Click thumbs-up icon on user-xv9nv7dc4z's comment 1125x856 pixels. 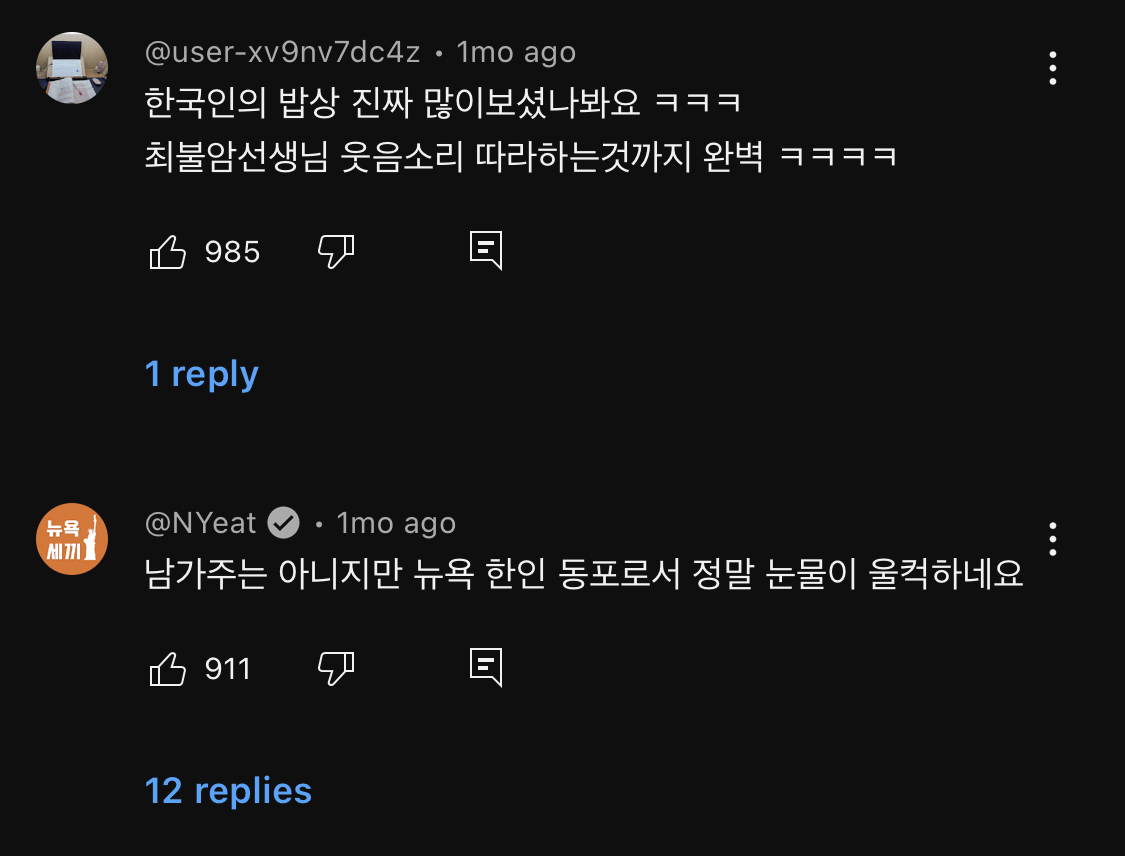(167, 252)
